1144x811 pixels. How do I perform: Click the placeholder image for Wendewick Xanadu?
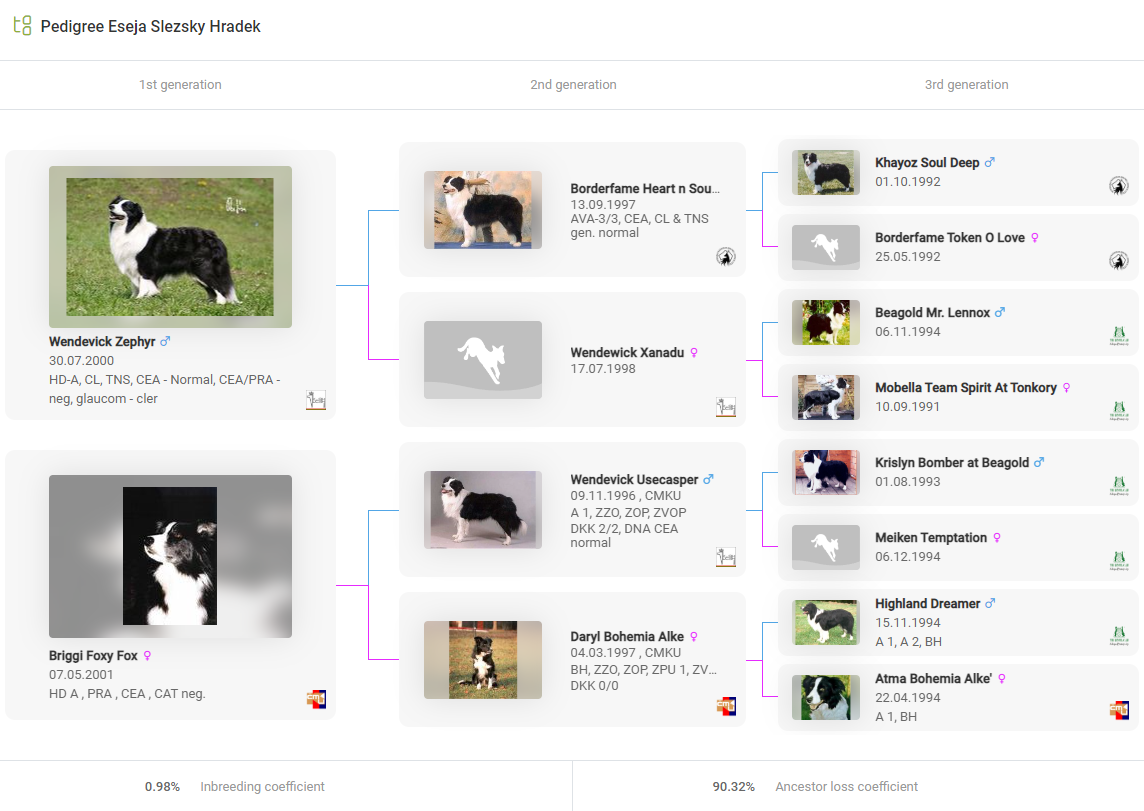click(482, 360)
